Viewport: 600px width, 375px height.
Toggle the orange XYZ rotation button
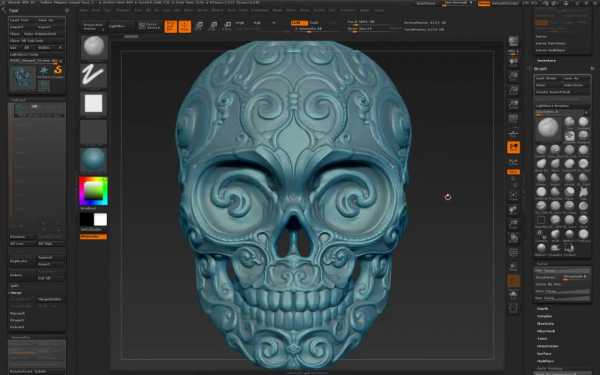click(x=513, y=172)
